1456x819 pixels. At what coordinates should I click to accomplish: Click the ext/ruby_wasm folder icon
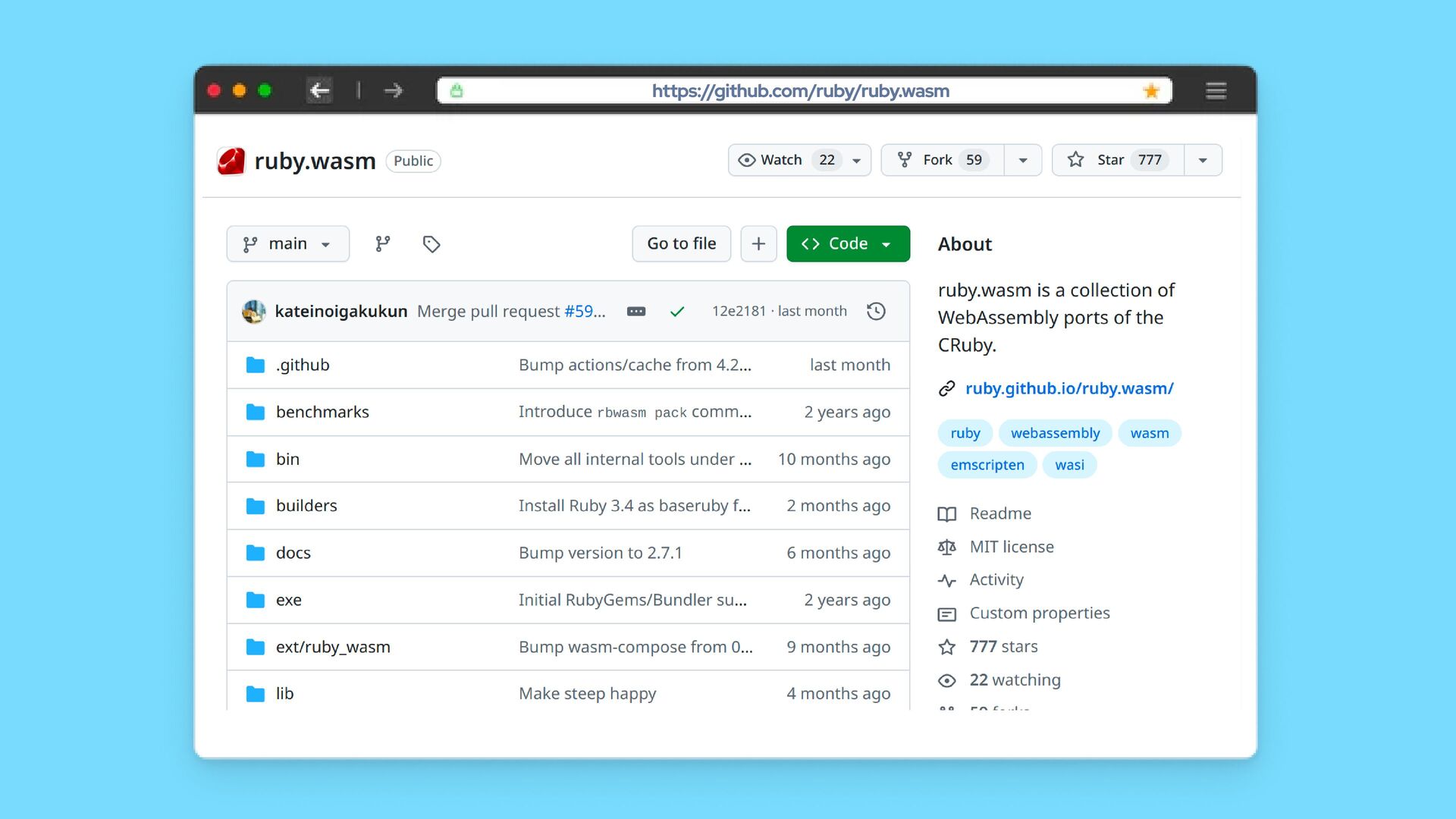[256, 647]
